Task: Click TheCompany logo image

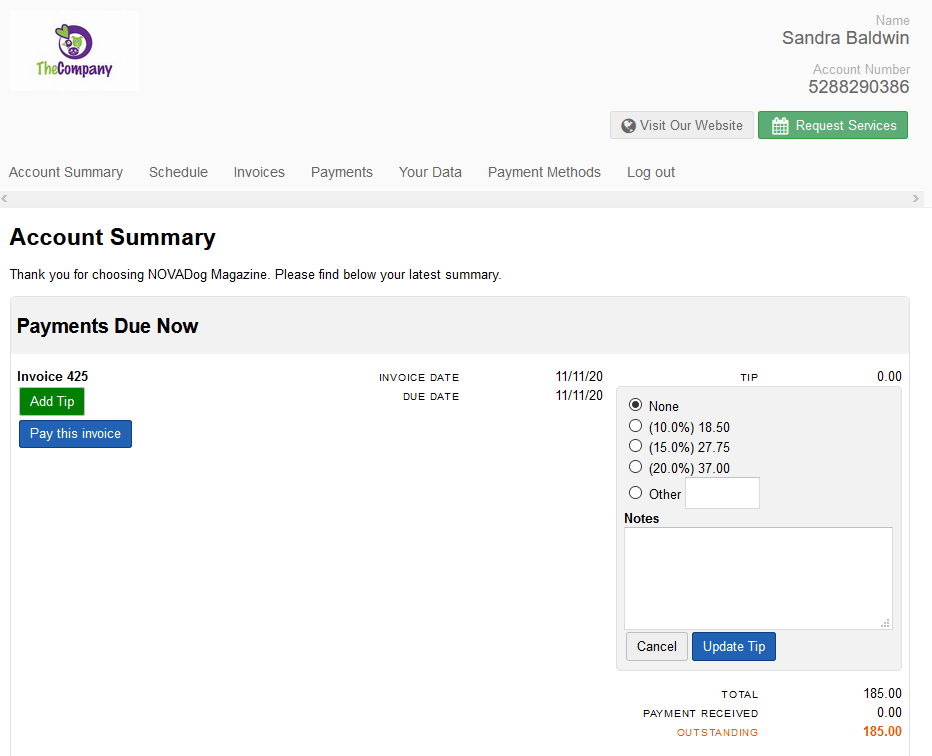Action: click(74, 51)
